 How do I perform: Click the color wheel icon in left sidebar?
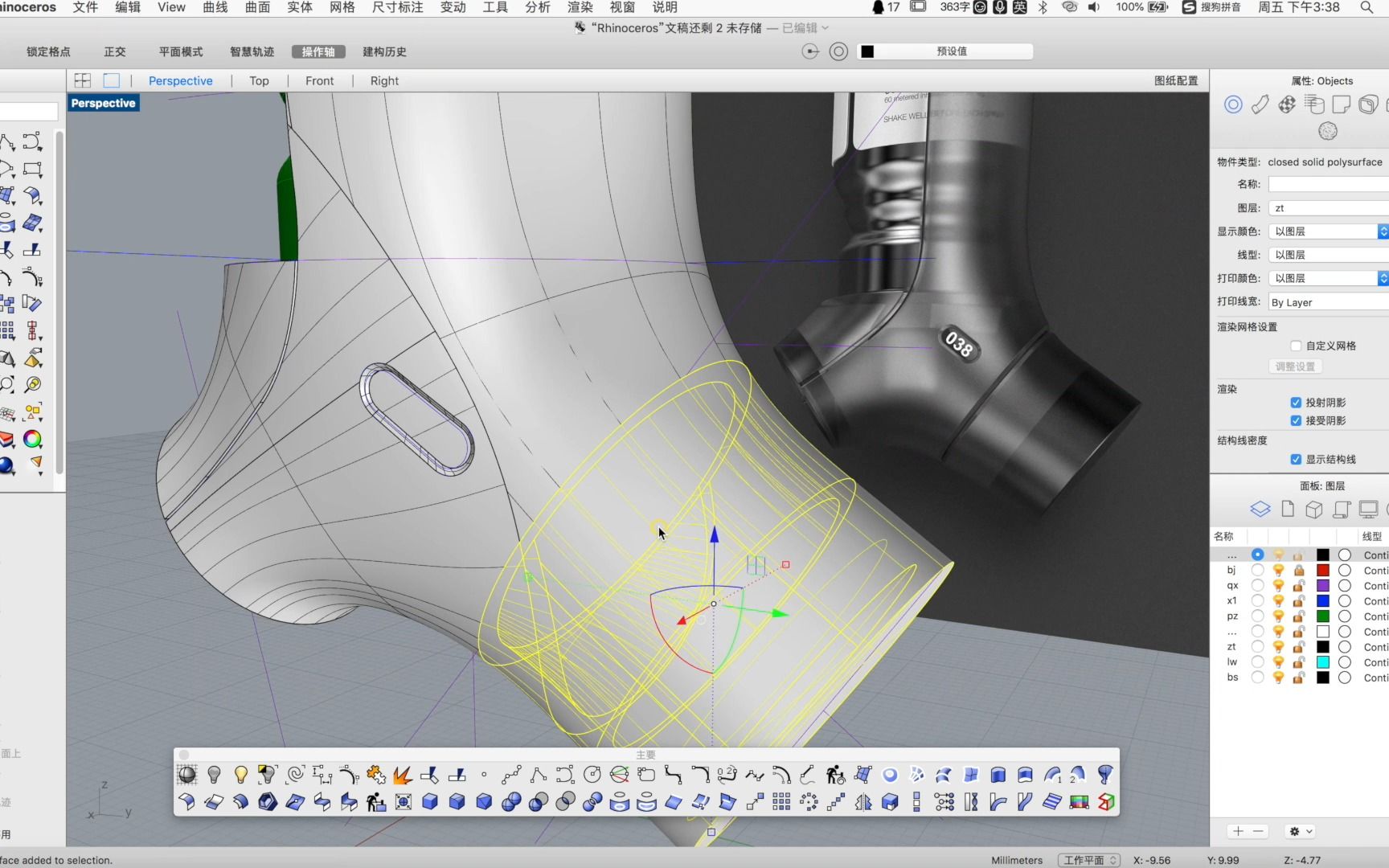pos(33,439)
